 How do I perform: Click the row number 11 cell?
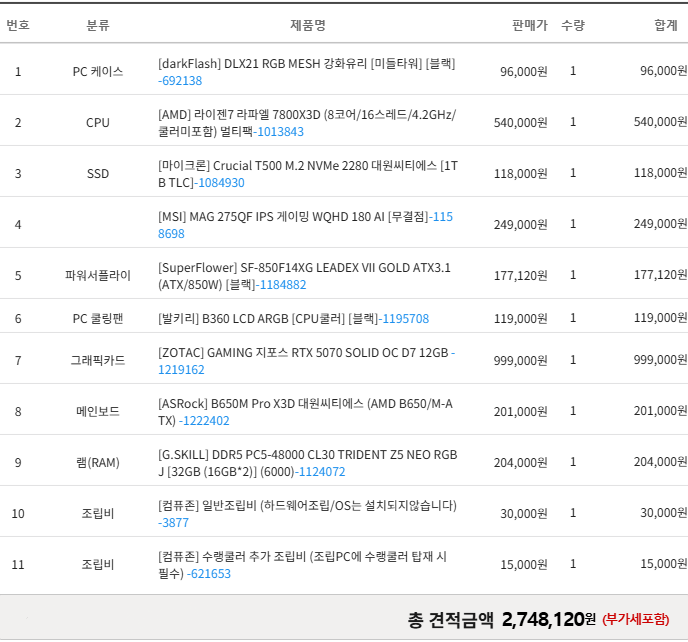coord(18,564)
